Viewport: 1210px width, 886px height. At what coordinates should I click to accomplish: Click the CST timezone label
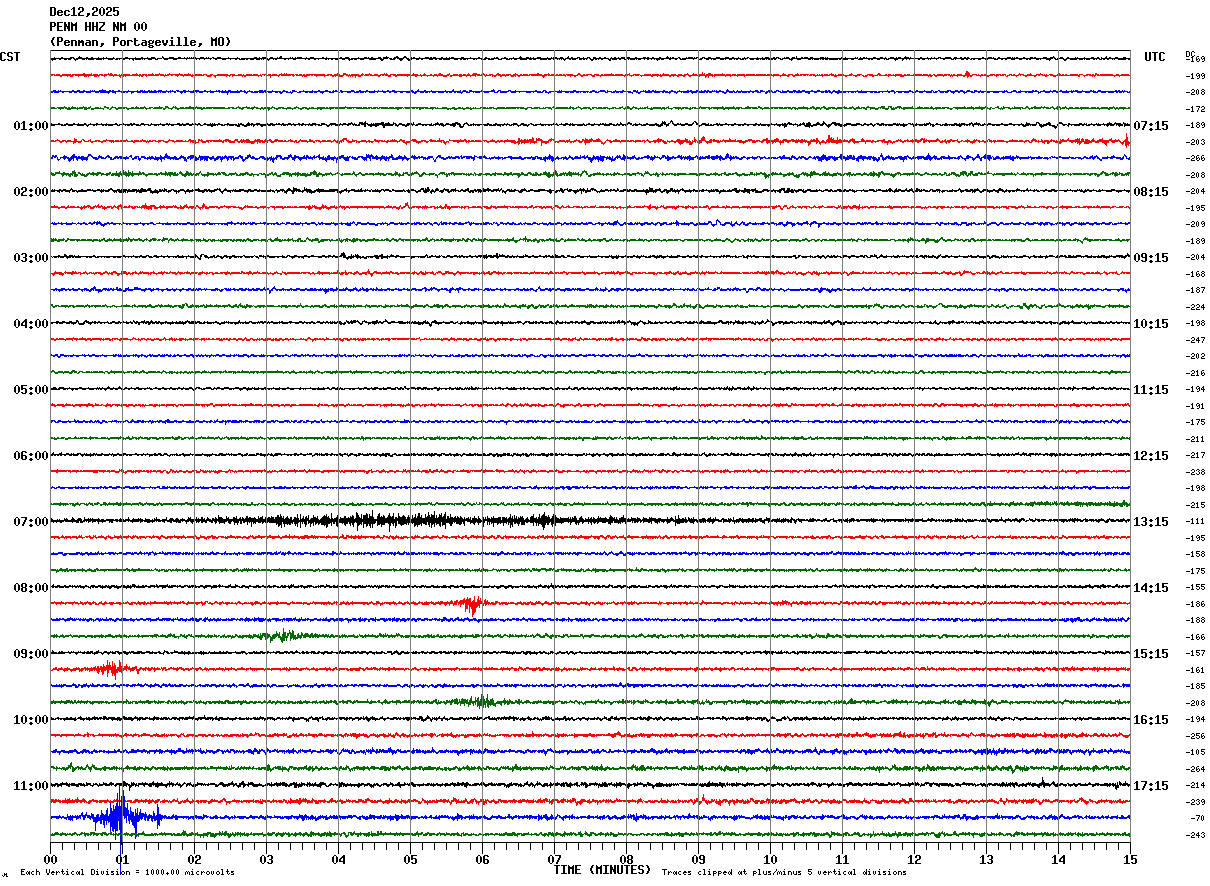tap(10, 57)
